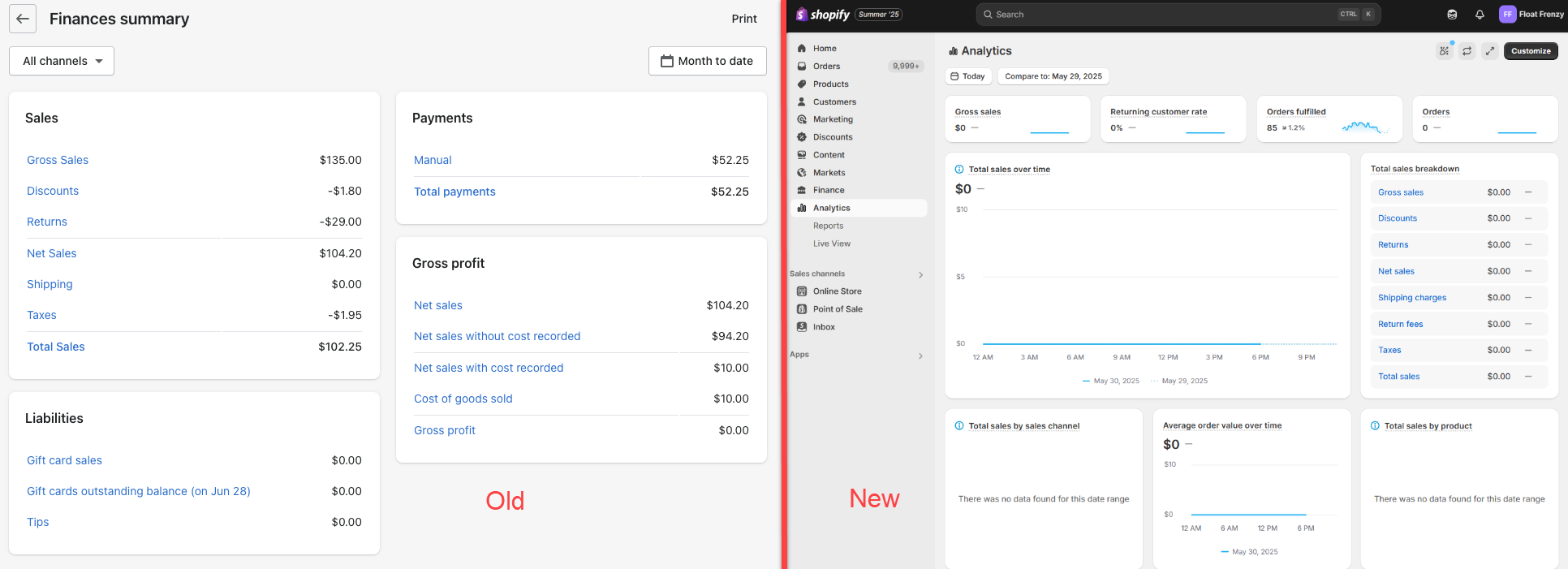The image size is (1568, 569).
Task: Click the FF store avatar
Action: (1507, 15)
